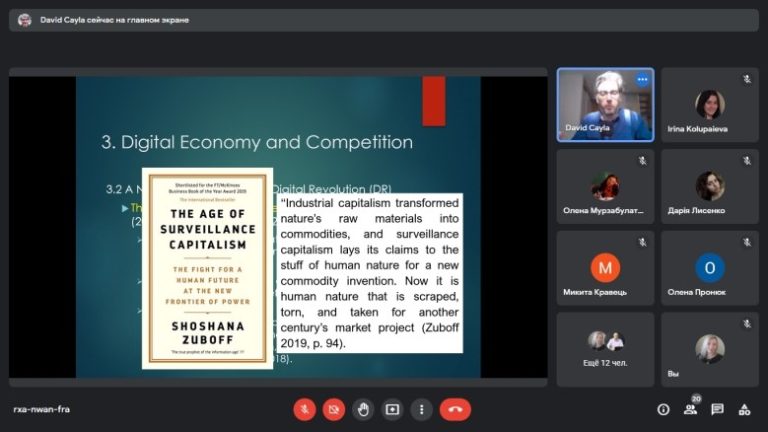Unmute the microphone button

click(304, 409)
